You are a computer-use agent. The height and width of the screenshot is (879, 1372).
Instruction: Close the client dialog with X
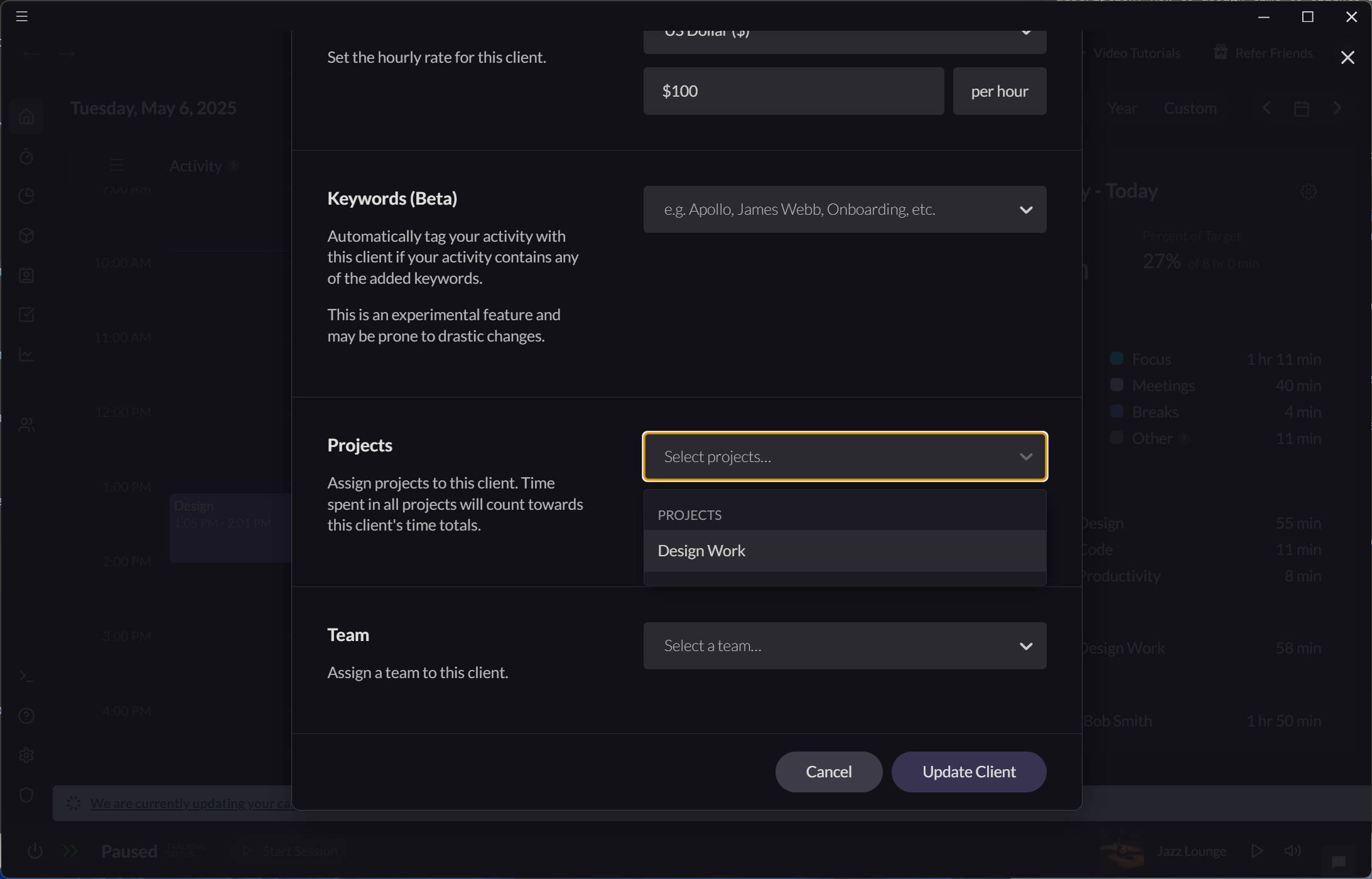pos(1347,58)
